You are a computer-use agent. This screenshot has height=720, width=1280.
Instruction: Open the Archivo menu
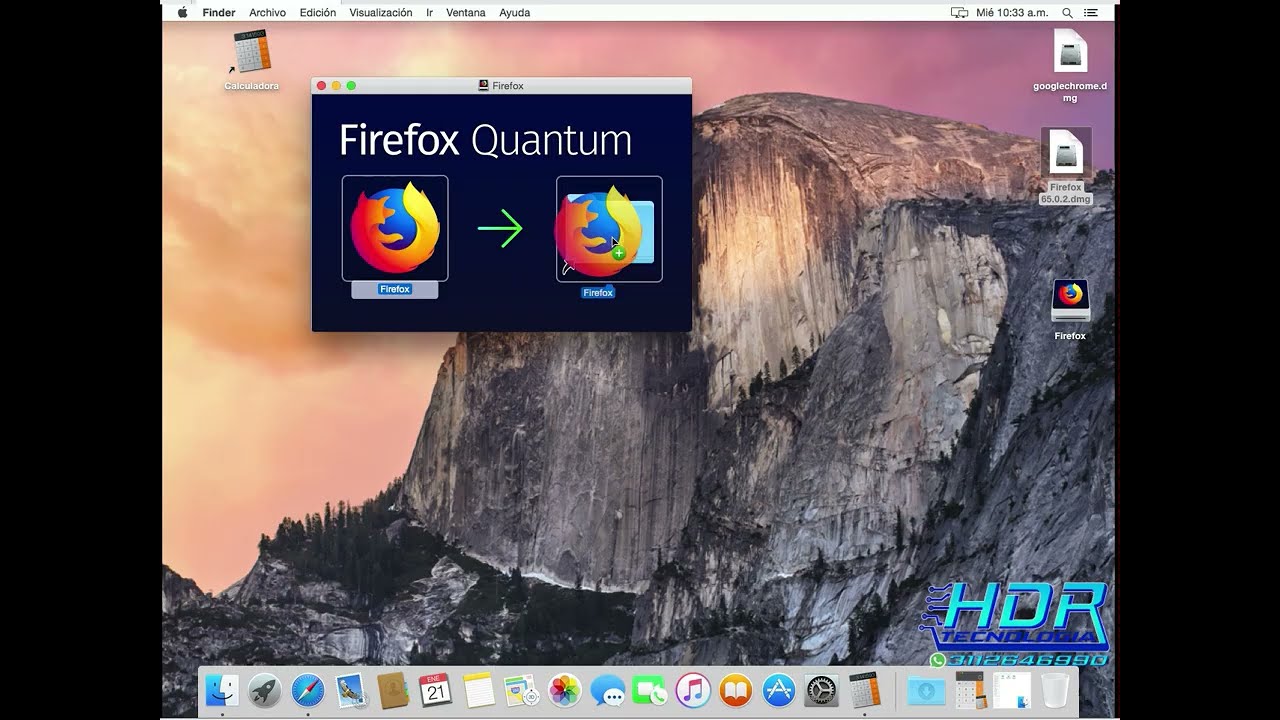tap(267, 13)
